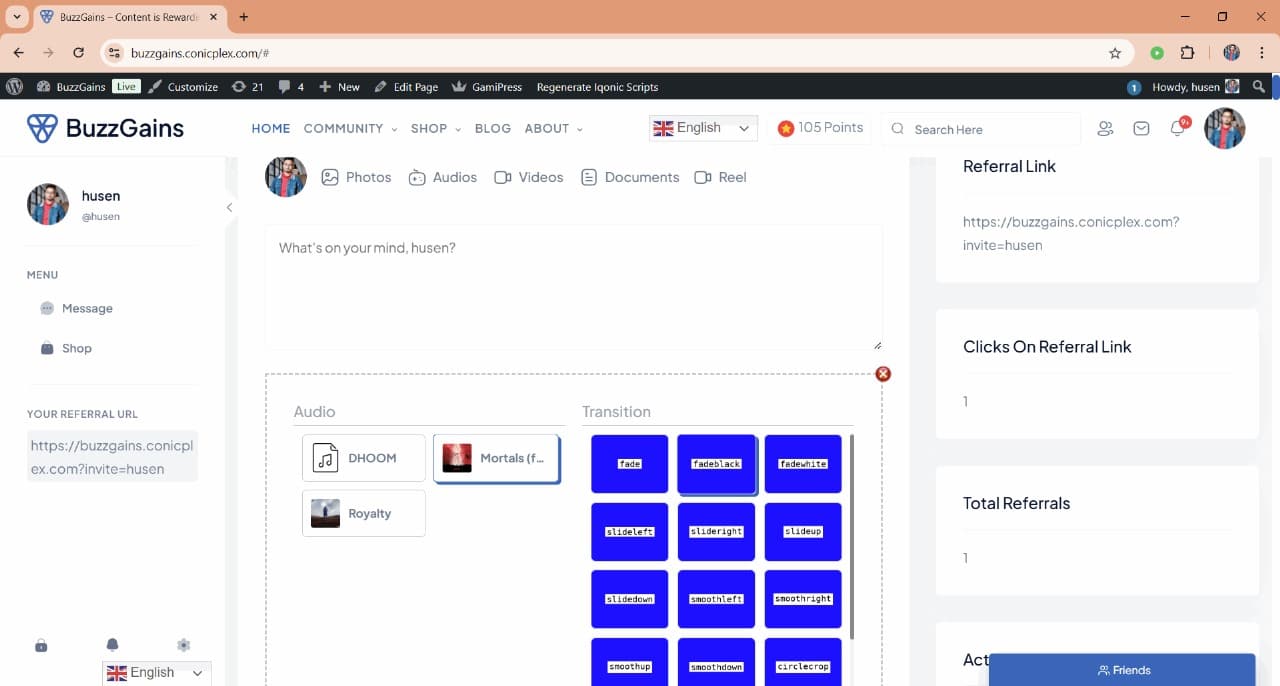Open the sidebar settings gear icon
This screenshot has height=686, width=1280.
(183, 645)
